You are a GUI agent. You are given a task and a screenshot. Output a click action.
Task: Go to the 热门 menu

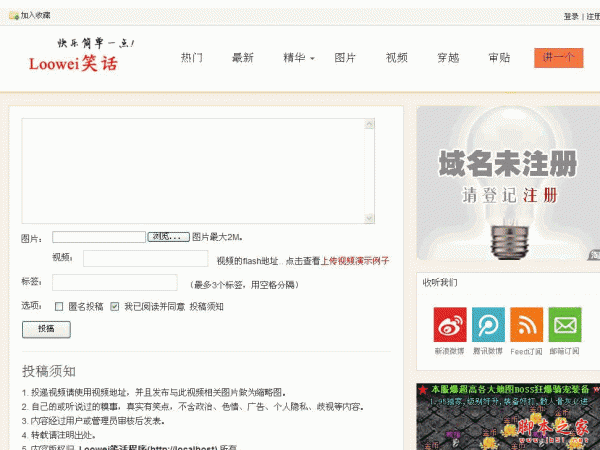pyautogui.click(x=191, y=58)
